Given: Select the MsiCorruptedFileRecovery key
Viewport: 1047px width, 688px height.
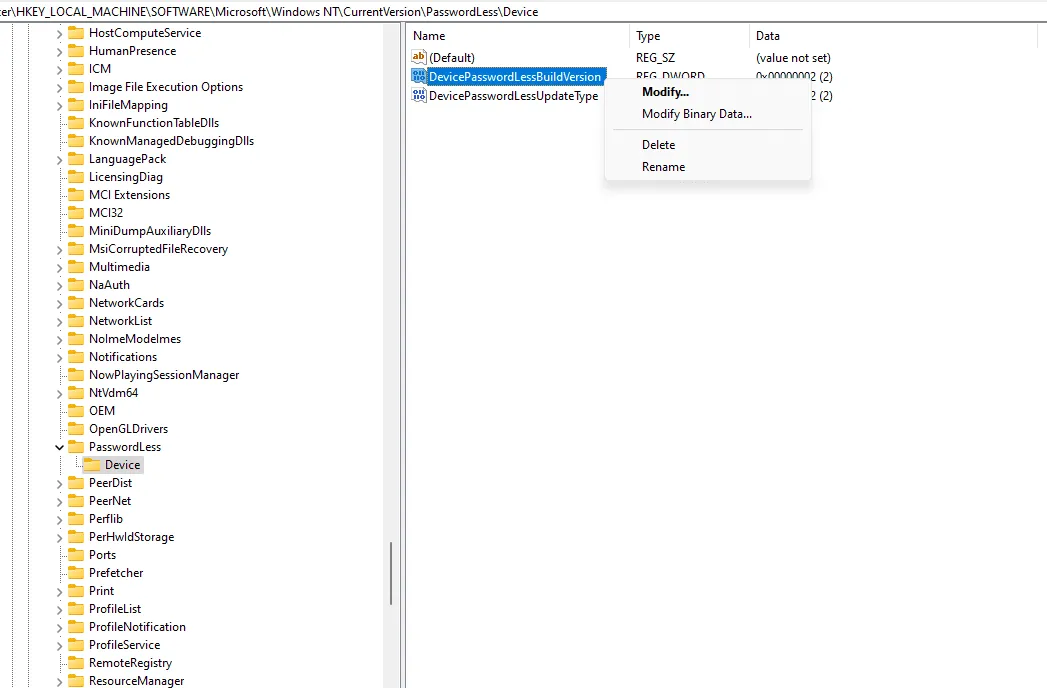Looking at the screenshot, I should (158, 249).
